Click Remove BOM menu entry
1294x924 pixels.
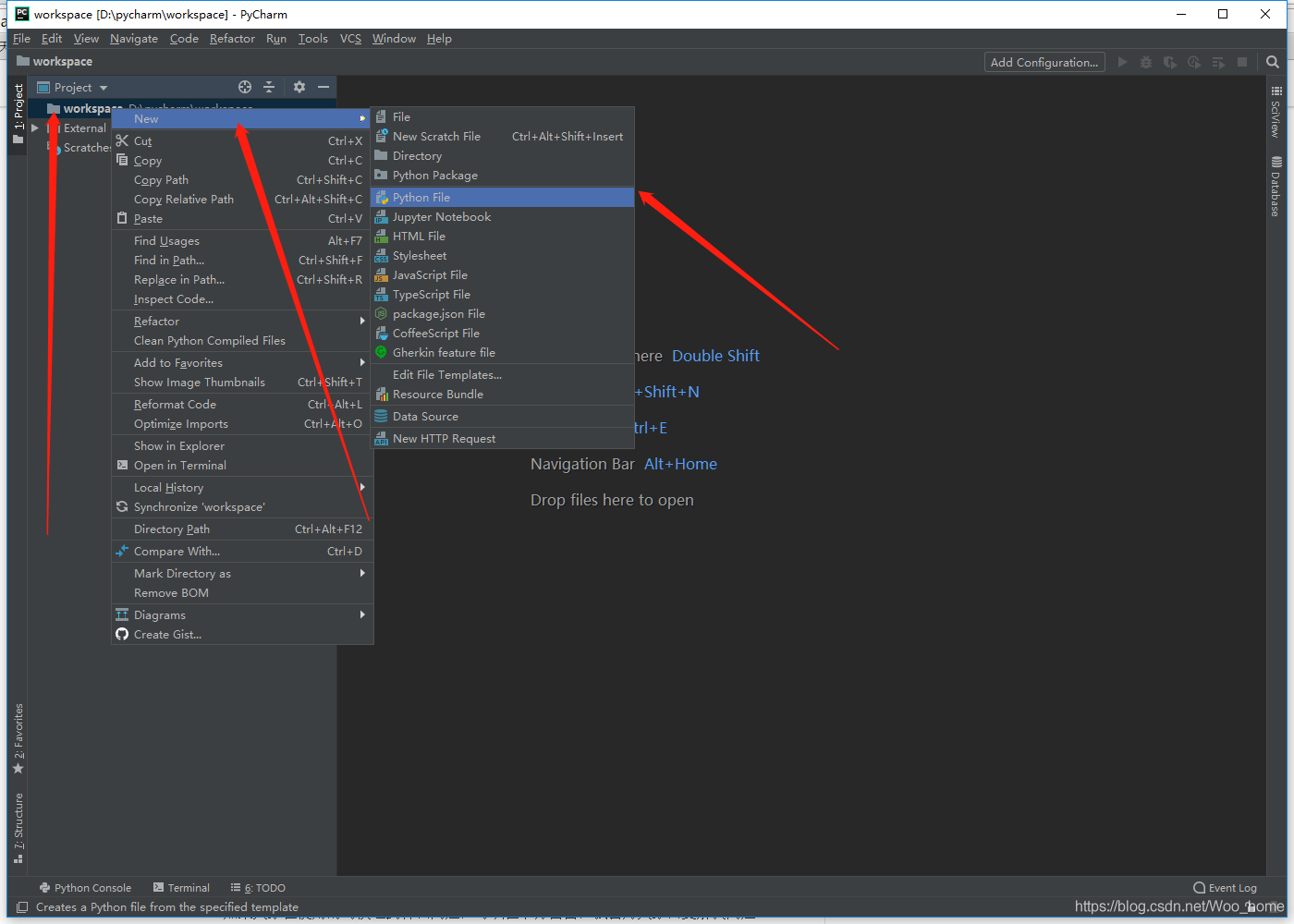(242, 593)
